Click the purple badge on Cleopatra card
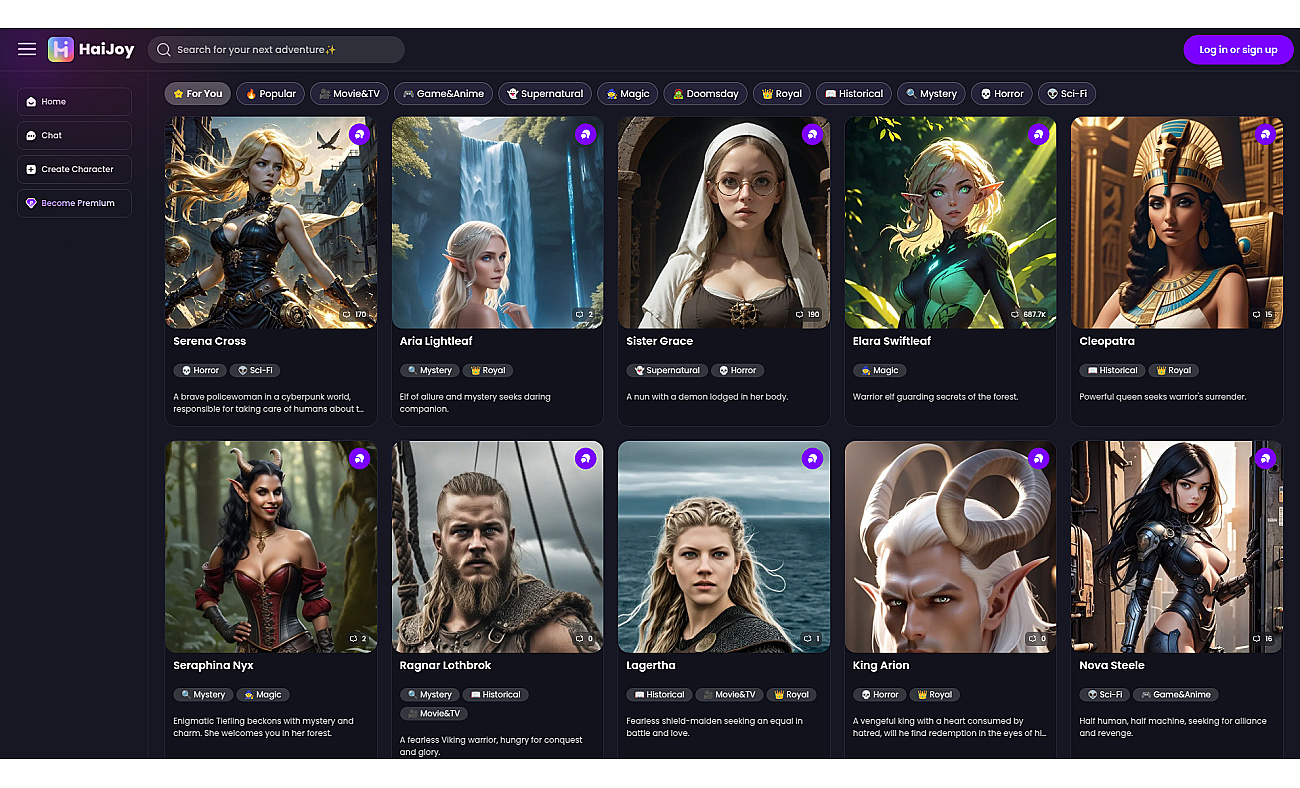The width and height of the screenshot is (1300, 788). coord(1266,134)
